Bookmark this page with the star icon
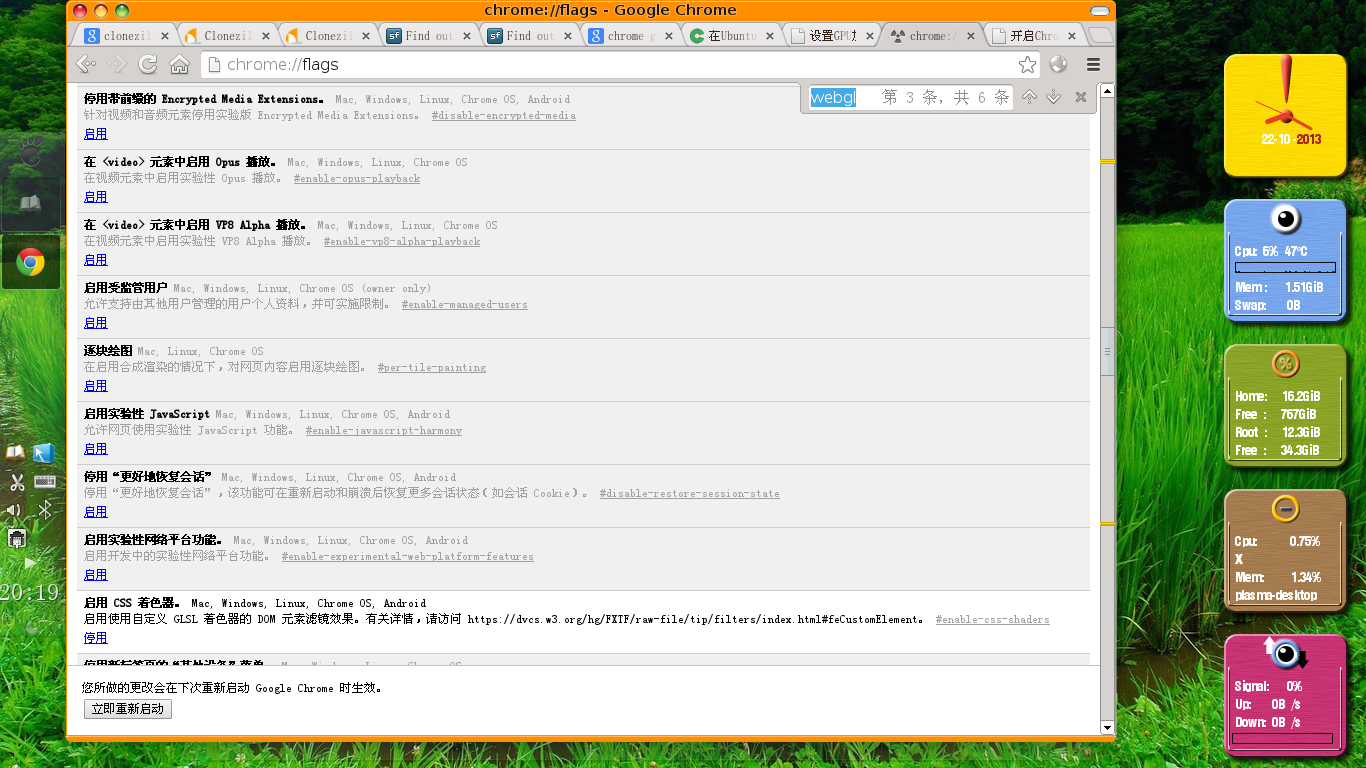 click(x=1027, y=65)
